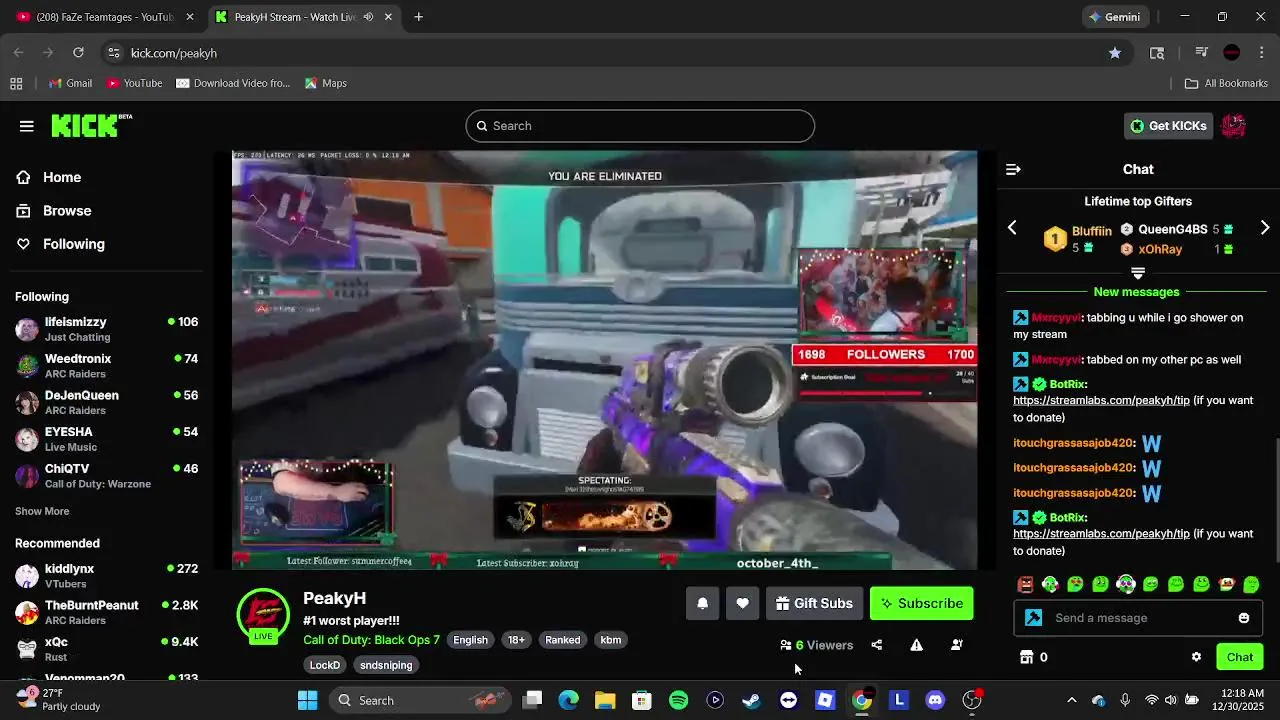Insert the headphones frog emote
The width and height of the screenshot is (1280, 720).
(1126, 584)
